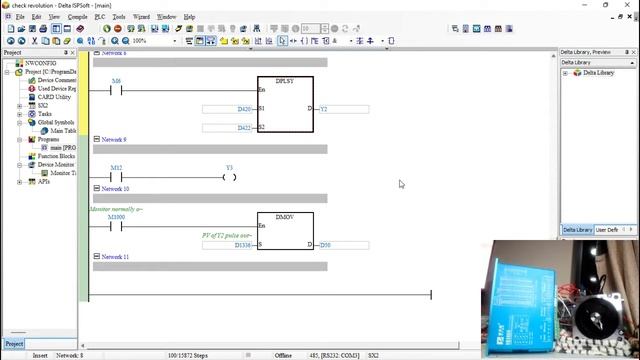Open the Wizard menu
This screenshot has width=640, height=360.
click(141, 17)
